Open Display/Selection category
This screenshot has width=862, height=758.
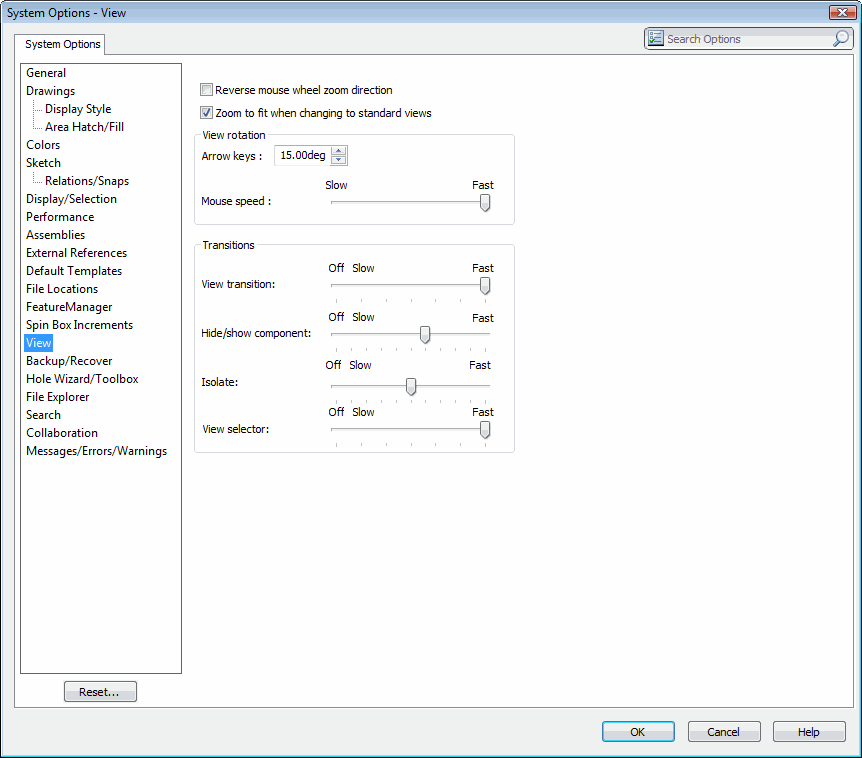coord(71,199)
